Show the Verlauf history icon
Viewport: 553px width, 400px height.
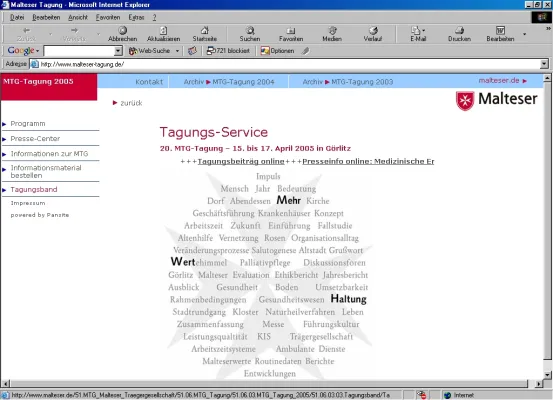373,31
